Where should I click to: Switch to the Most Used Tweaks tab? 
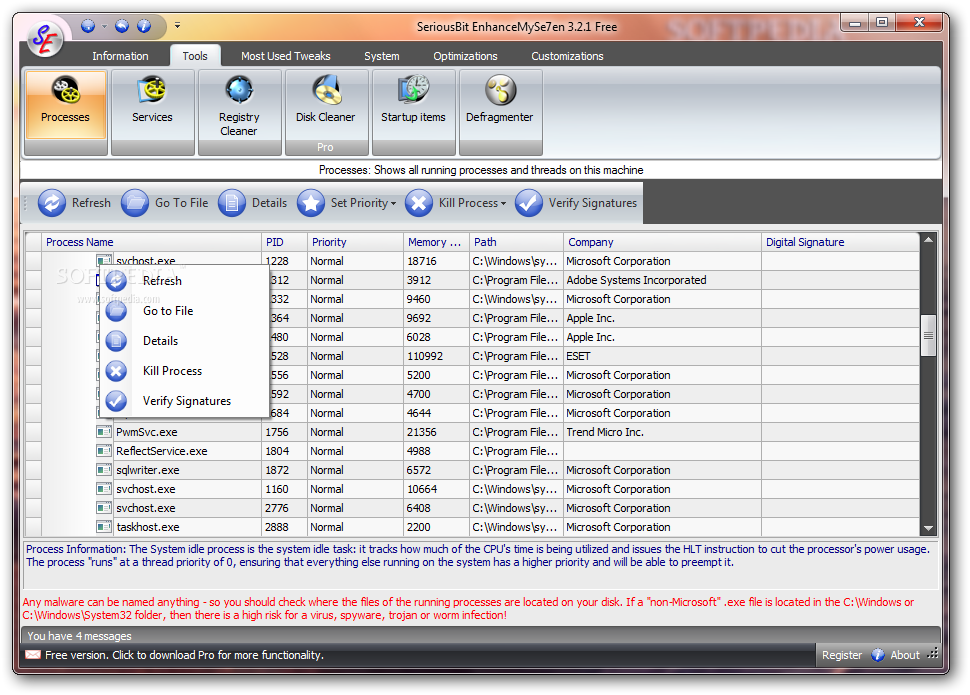(x=286, y=56)
